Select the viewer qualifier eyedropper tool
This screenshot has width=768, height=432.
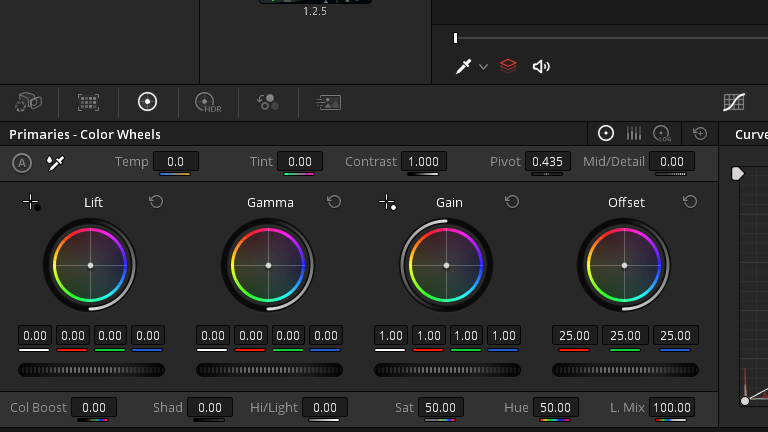[463, 66]
